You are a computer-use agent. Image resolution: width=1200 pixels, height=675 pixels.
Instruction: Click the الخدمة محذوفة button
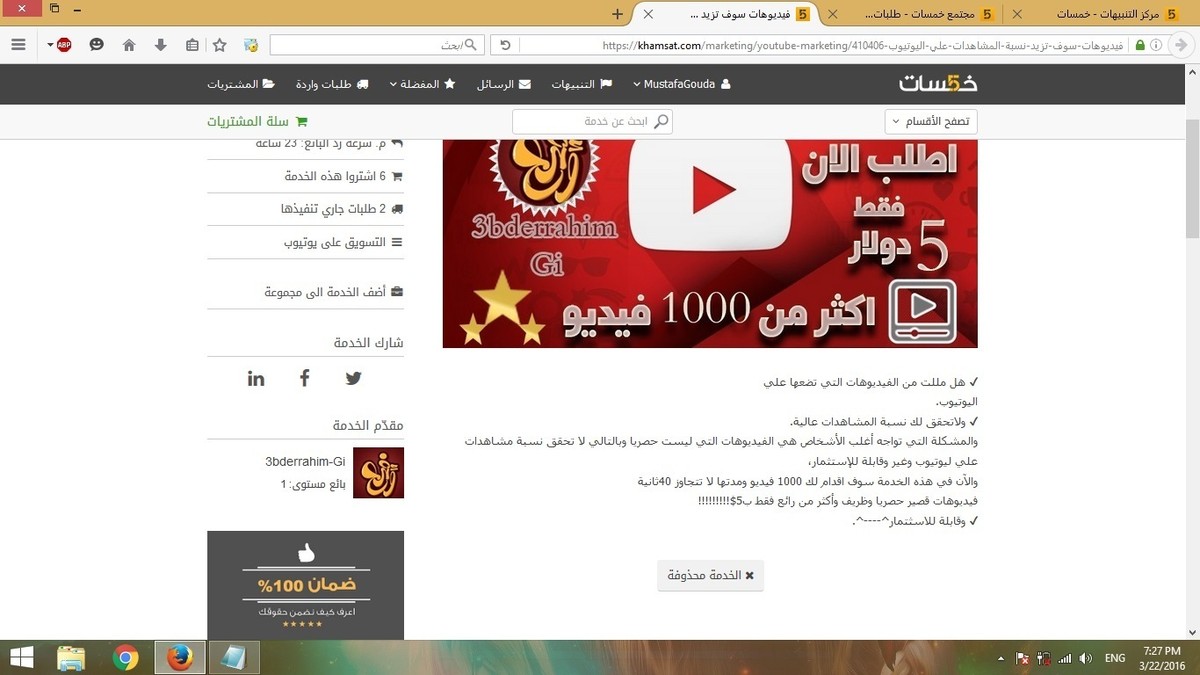(x=710, y=575)
